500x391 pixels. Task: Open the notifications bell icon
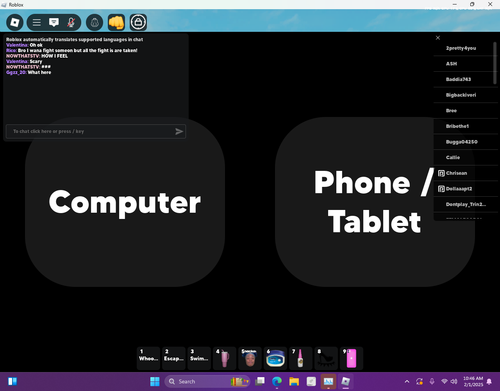coord(489,381)
